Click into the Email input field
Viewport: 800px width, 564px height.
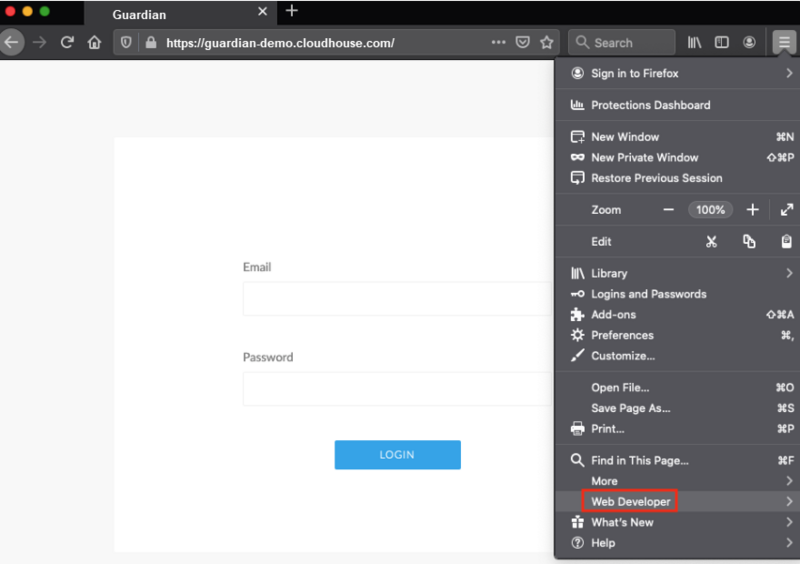396,299
